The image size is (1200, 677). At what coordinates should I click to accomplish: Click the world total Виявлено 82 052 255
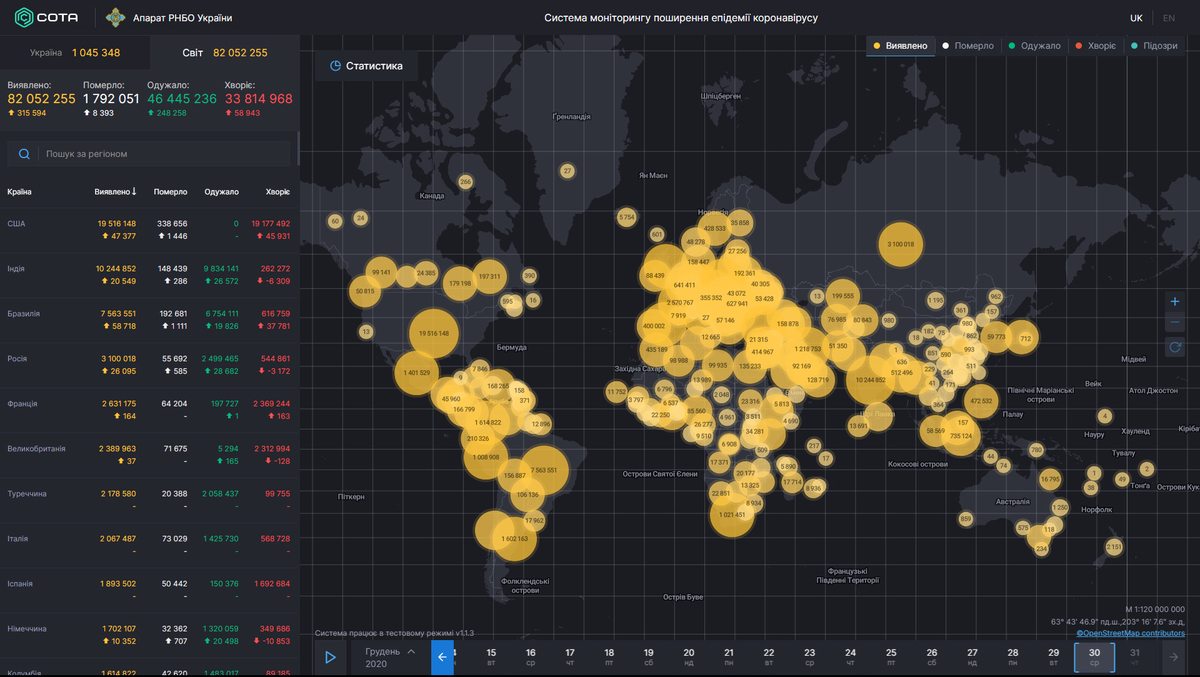(x=42, y=99)
